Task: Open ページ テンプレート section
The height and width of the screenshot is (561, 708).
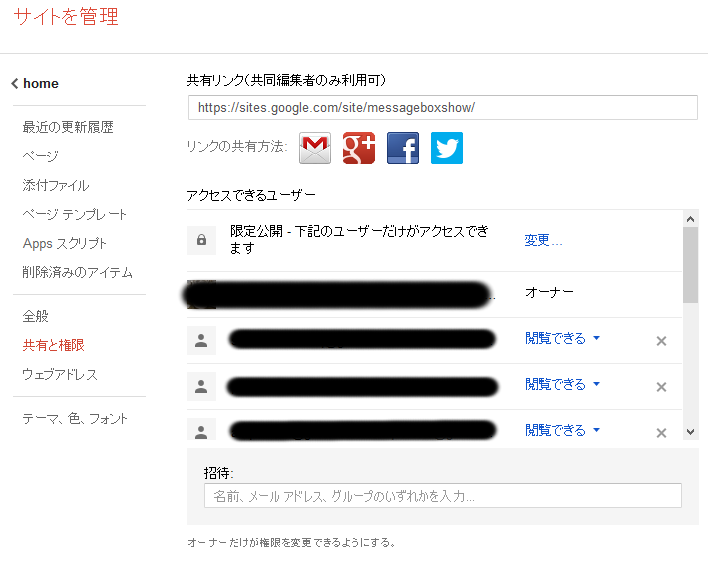Action: tap(75, 214)
